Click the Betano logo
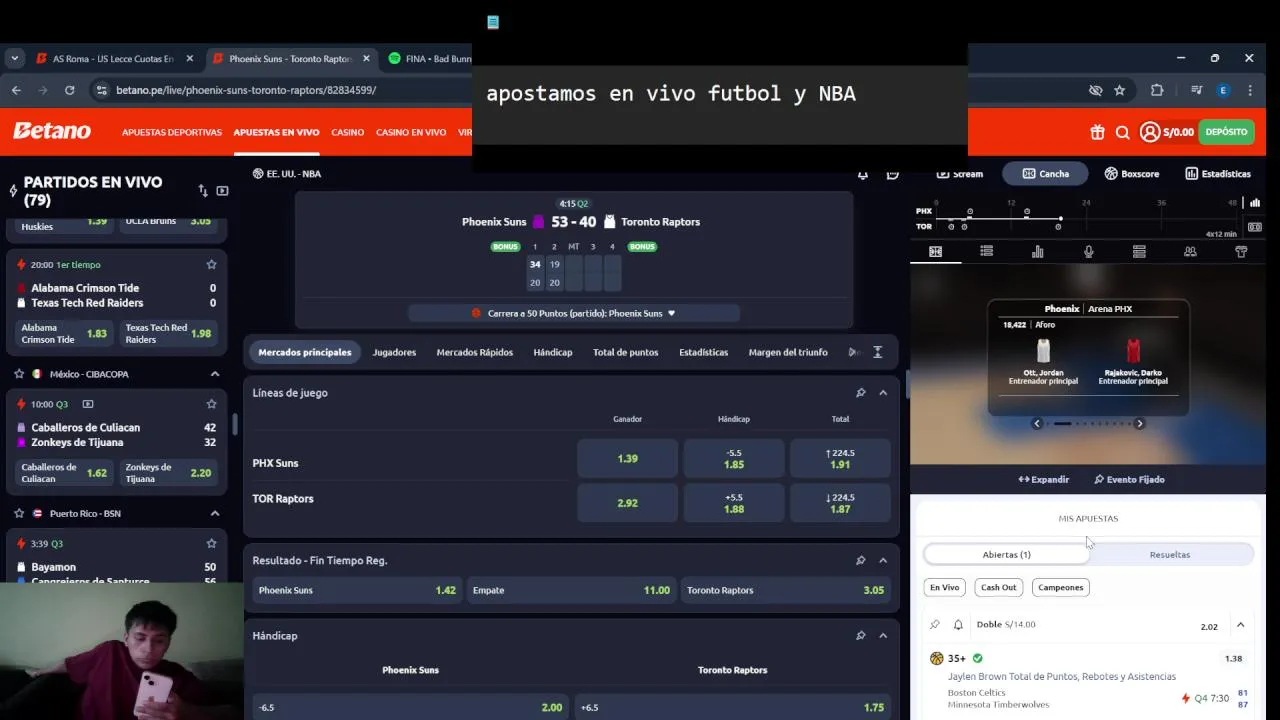The height and width of the screenshot is (720, 1280). tap(51, 131)
